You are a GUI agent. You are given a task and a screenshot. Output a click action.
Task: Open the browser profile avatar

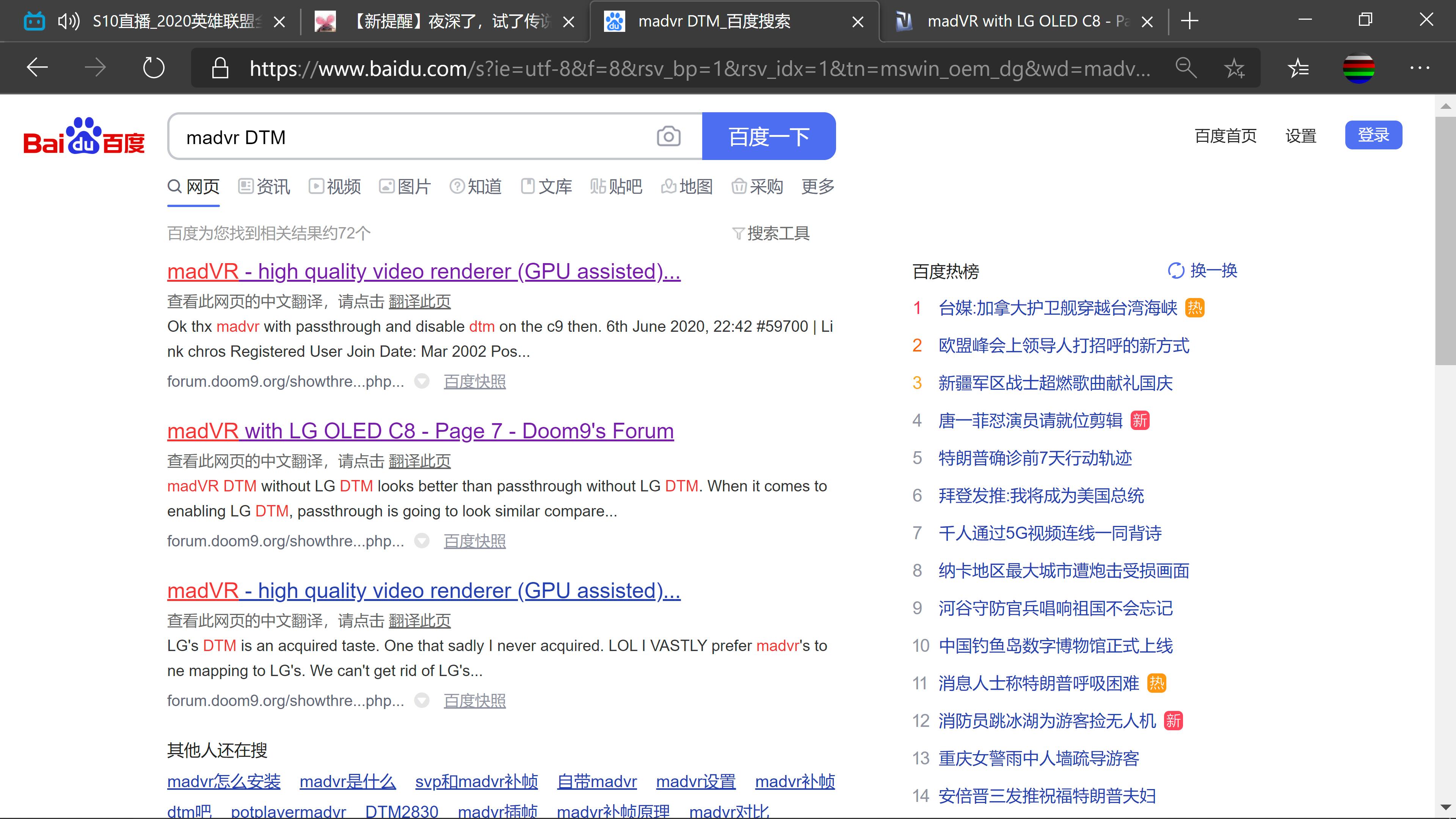(x=1359, y=68)
